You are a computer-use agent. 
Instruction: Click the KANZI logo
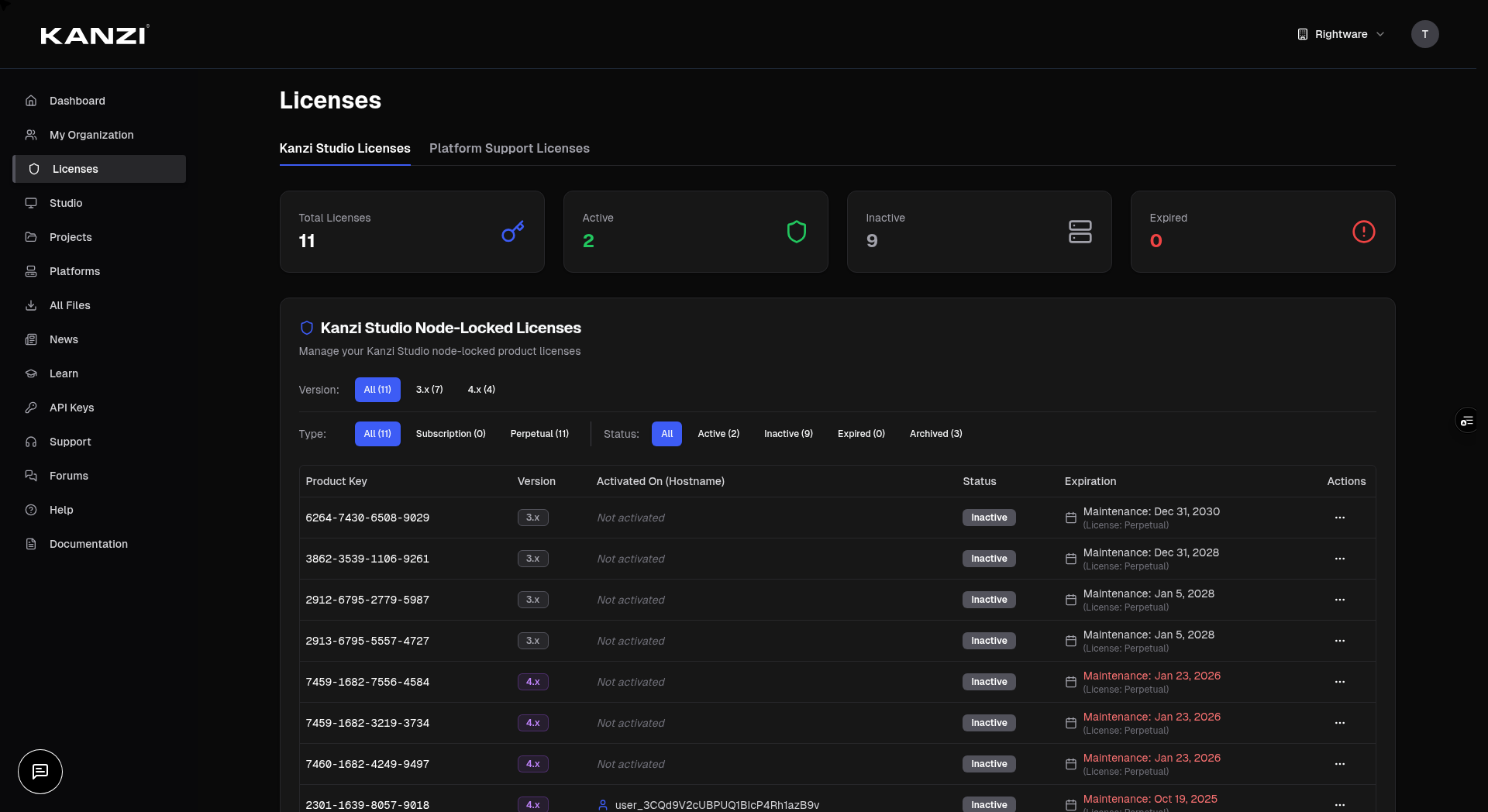95,35
